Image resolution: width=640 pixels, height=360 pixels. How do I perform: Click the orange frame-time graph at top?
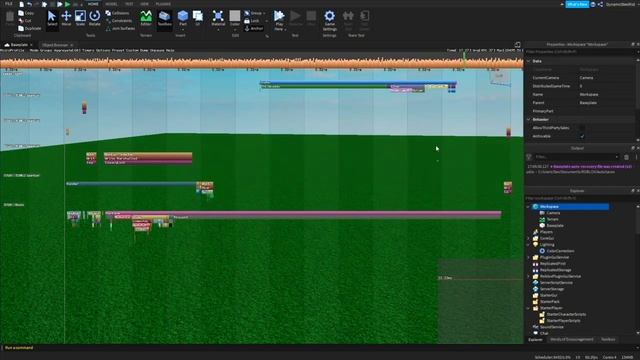261,63
